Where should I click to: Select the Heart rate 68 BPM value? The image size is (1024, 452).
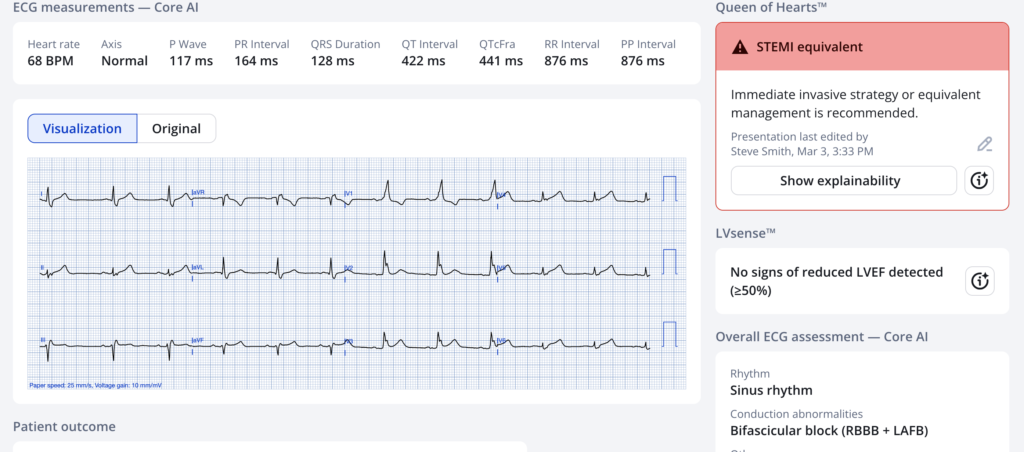click(53, 61)
